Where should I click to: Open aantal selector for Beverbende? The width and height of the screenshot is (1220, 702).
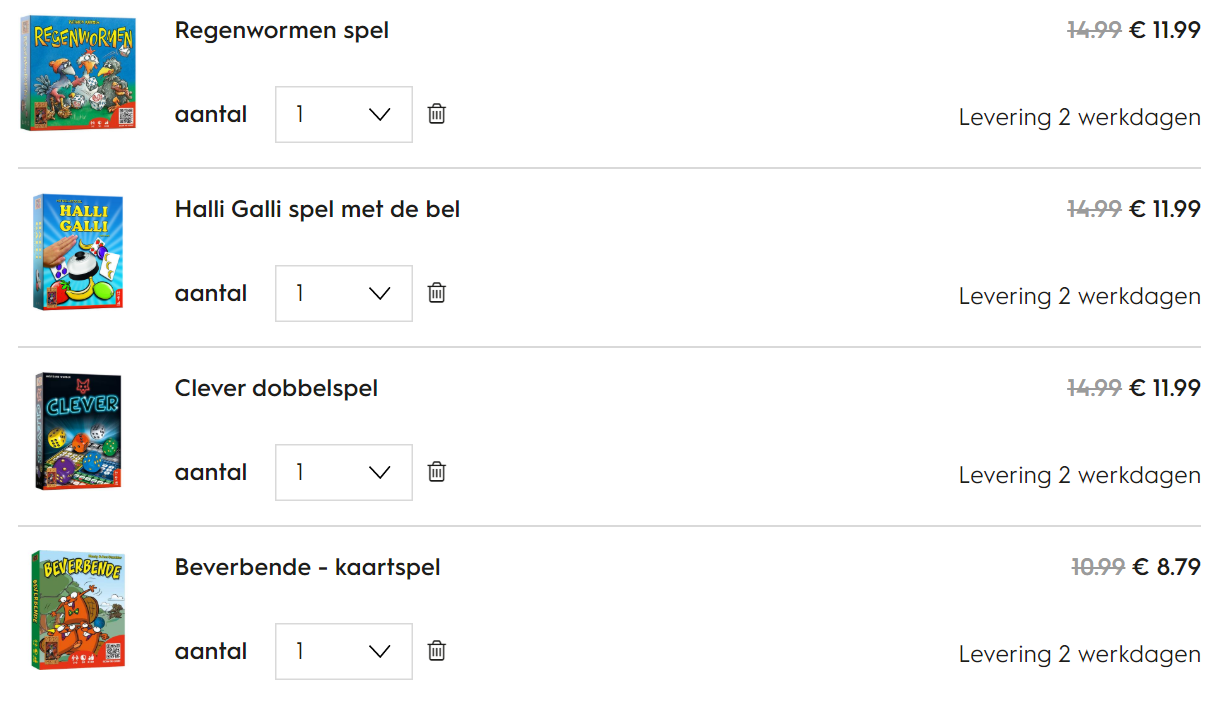pyautogui.click(x=344, y=652)
